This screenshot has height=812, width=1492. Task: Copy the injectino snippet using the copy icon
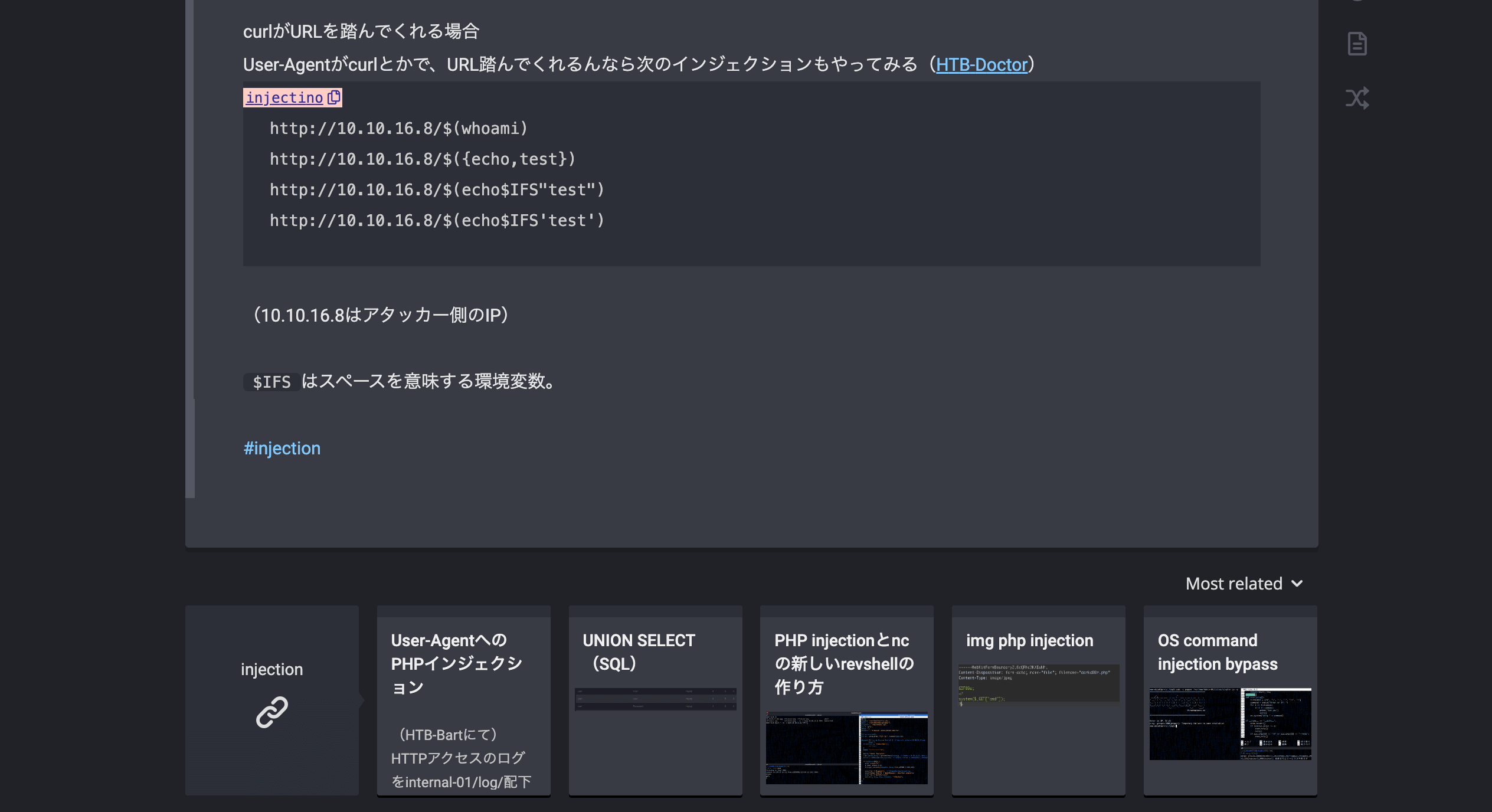coord(334,97)
